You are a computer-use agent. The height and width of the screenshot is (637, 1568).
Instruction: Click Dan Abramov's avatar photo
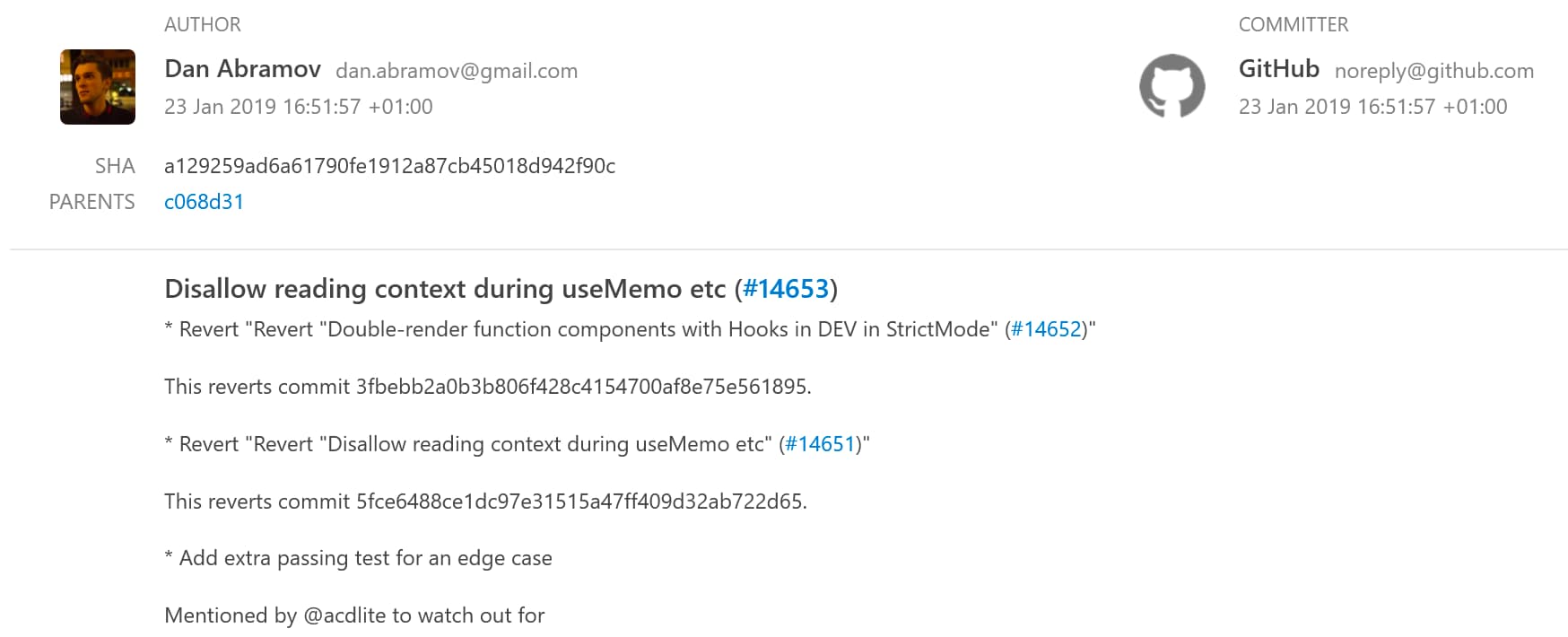[x=98, y=87]
